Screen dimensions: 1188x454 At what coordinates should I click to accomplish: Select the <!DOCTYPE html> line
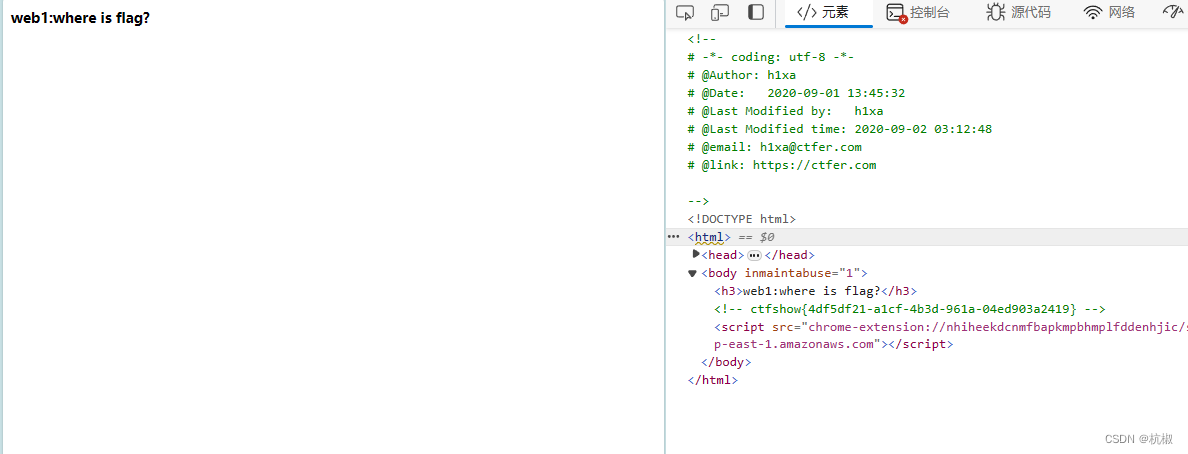tap(742, 219)
